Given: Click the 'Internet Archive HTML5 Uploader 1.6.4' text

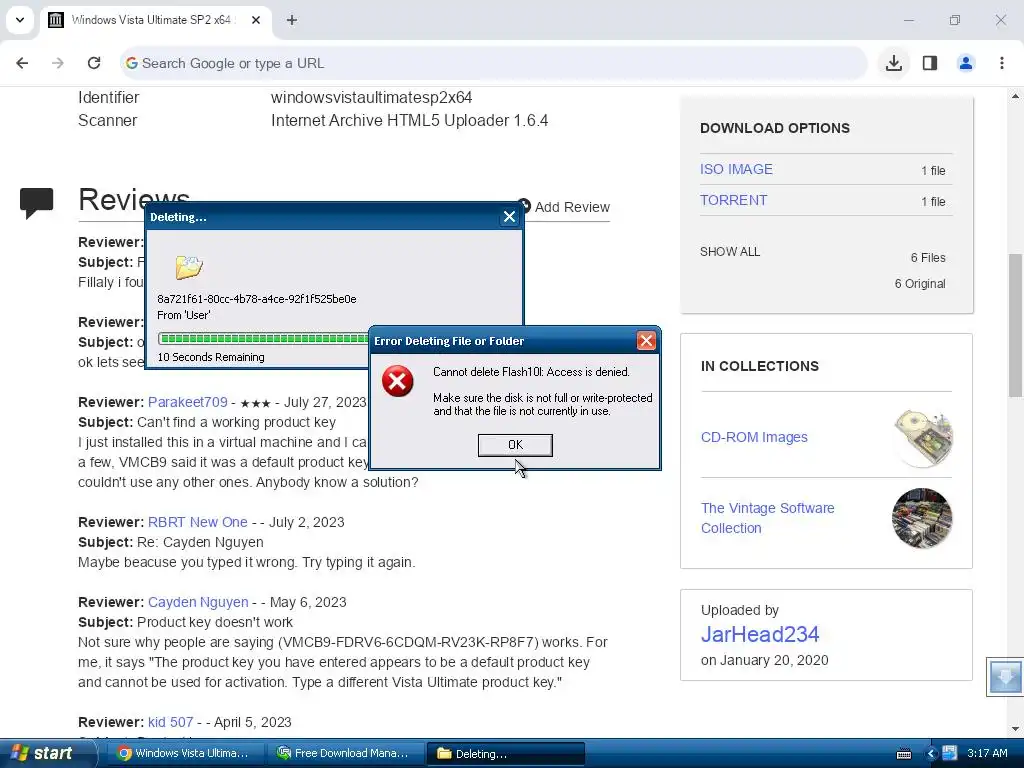Looking at the screenshot, I should tap(409, 121).
